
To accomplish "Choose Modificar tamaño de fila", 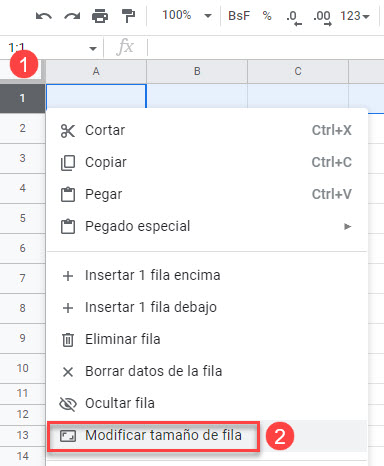I will click(207, 436).
